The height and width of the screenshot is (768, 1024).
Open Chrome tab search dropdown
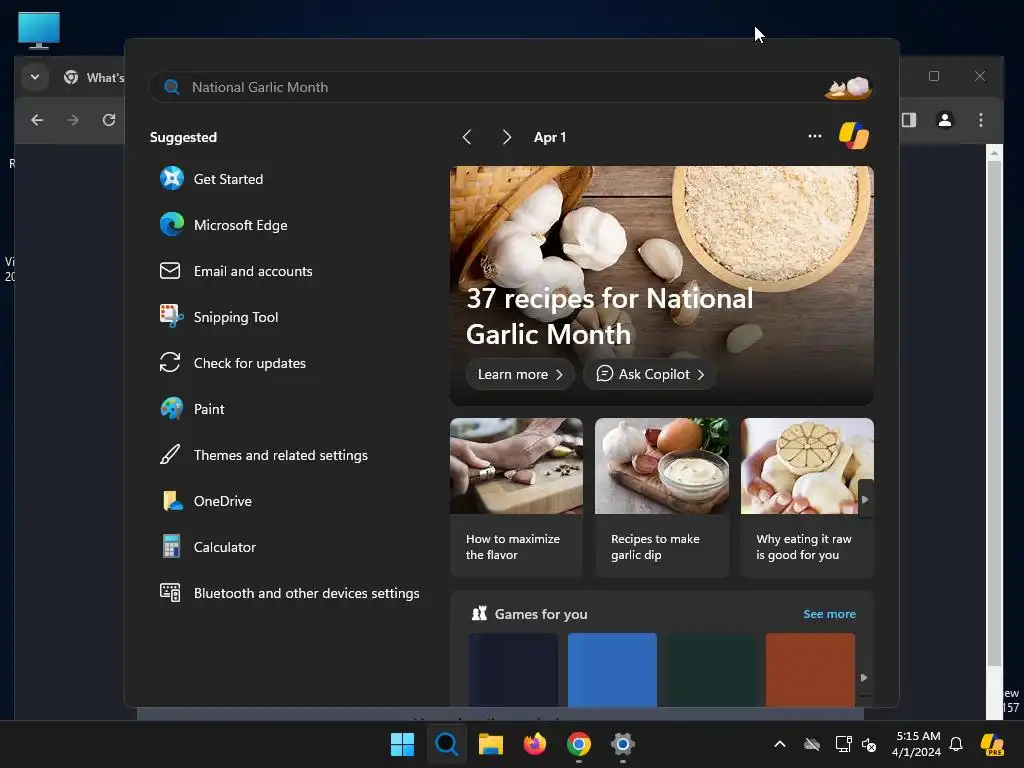[x=35, y=77]
